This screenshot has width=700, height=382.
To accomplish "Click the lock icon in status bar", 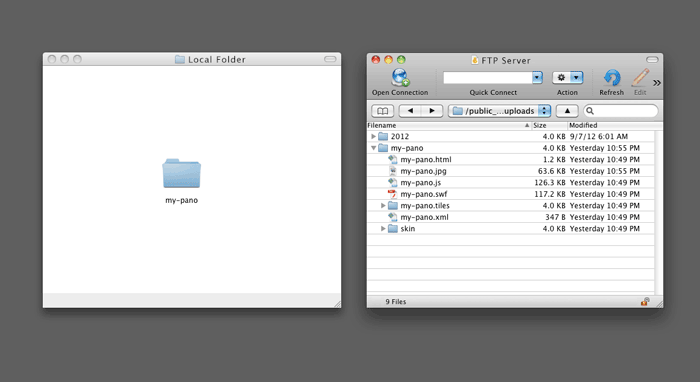I will 645,302.
